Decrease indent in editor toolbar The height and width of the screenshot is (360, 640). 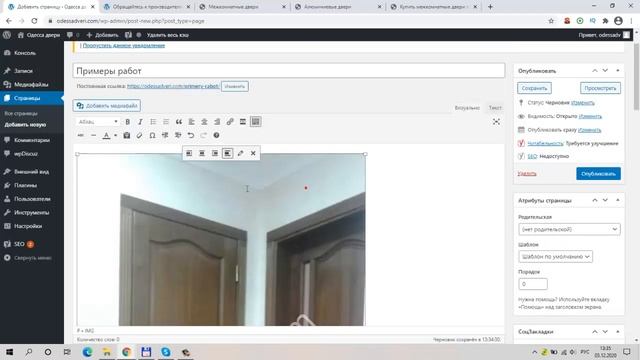pyautogui.click(x=165, y=135)
